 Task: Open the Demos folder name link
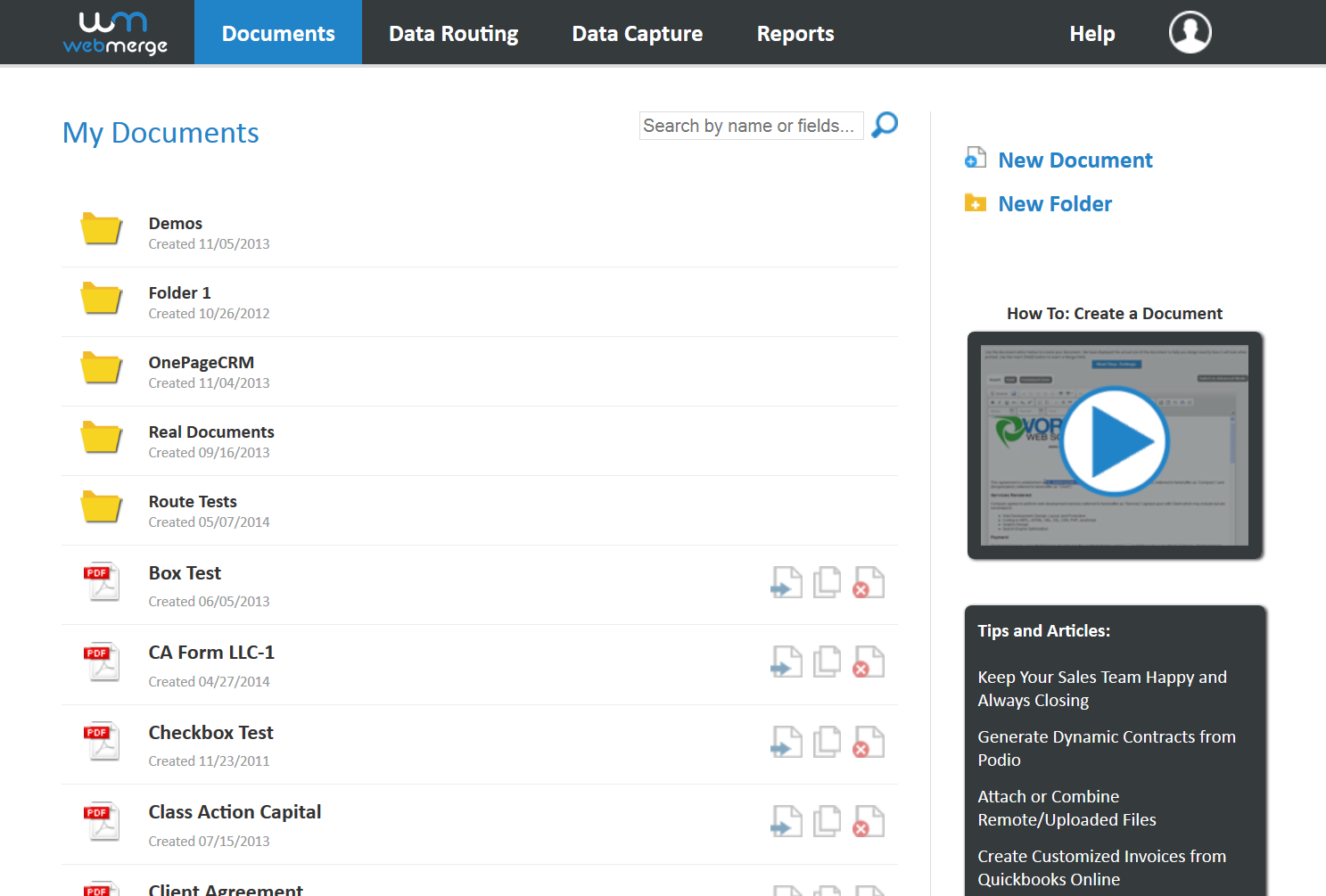click(176, 223)
